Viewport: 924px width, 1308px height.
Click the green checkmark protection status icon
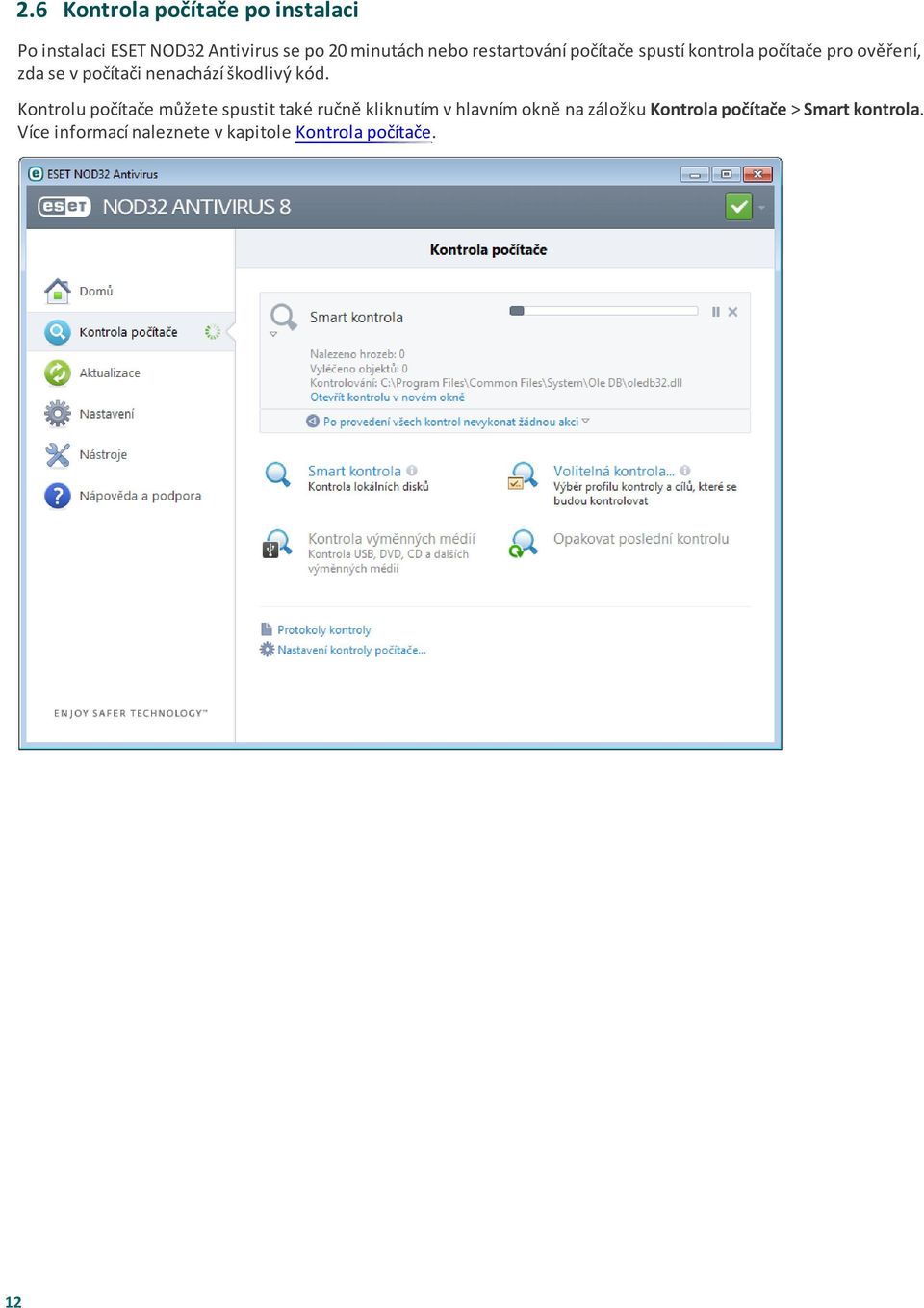click(x=738, y=206)
